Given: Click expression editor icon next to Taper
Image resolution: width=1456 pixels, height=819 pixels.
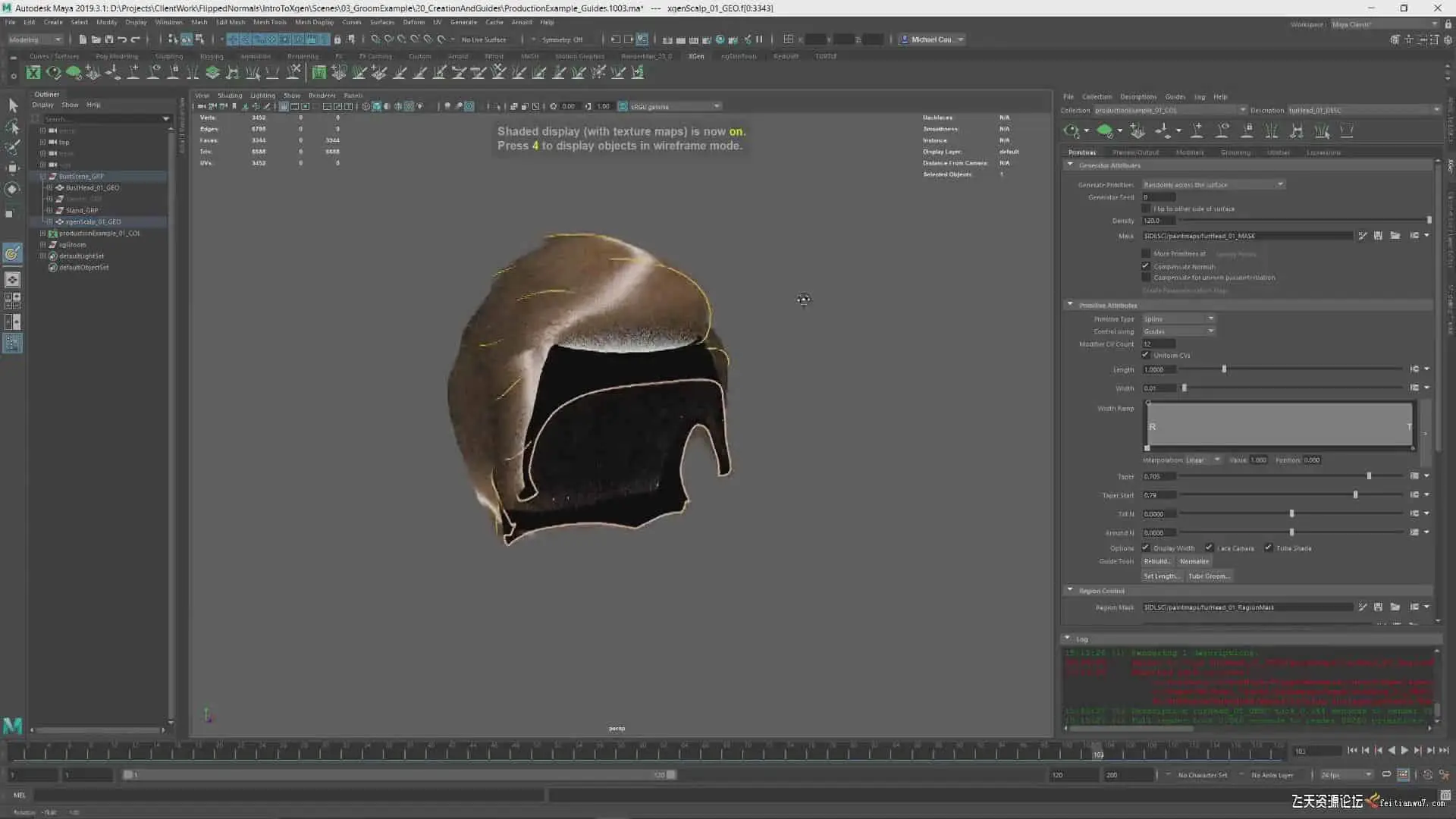Looking at the screenshot, I should [x=1414, y=476].
